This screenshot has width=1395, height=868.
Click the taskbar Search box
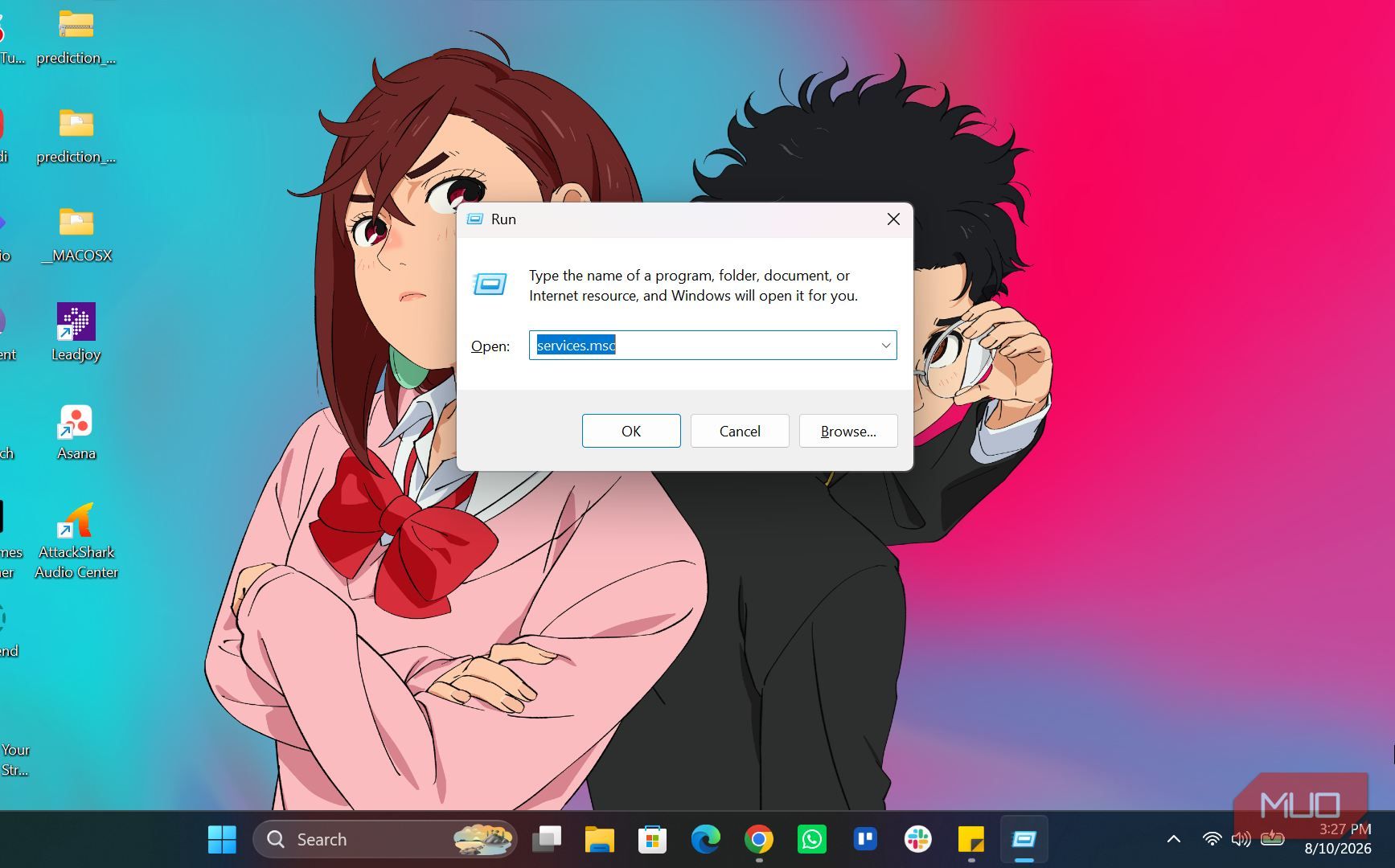coord(385,839)
